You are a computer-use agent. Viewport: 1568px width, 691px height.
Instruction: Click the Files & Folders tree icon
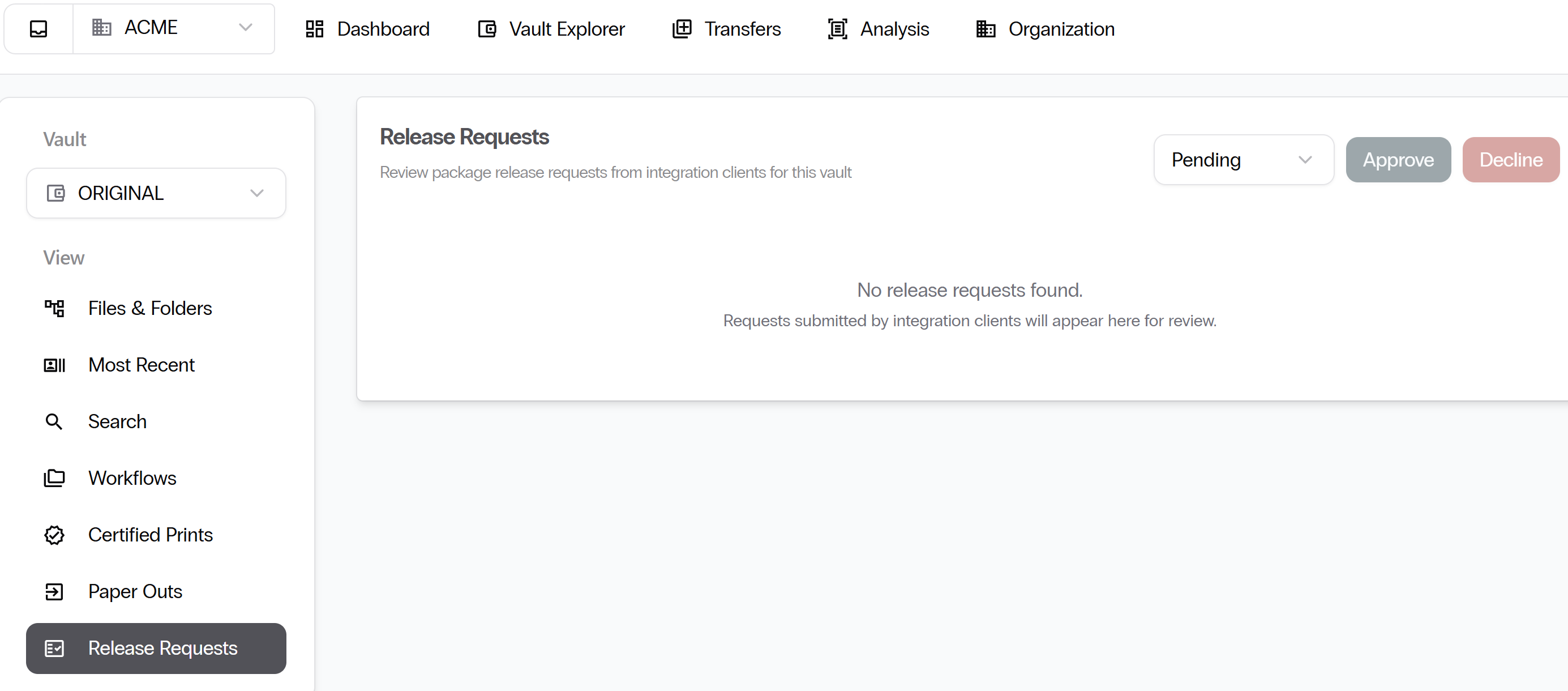[54, 308]
